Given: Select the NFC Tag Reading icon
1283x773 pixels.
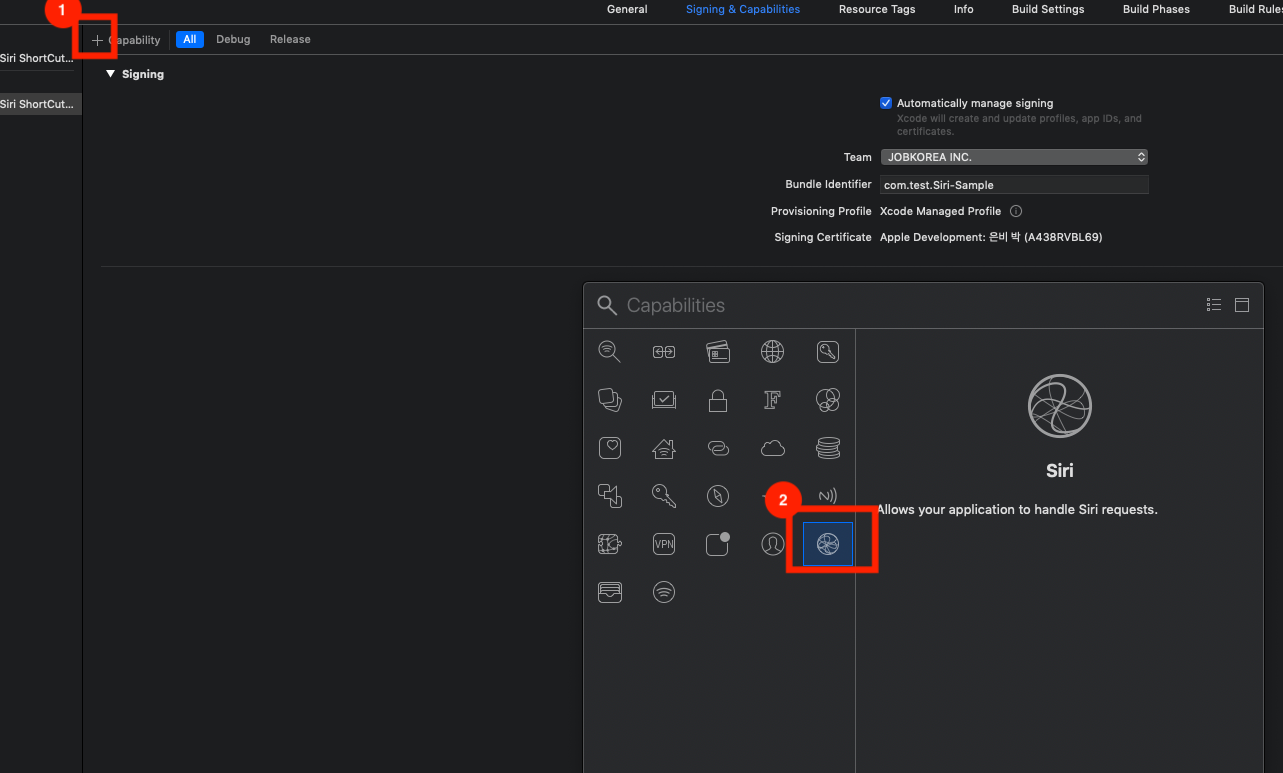Looking at the screenshot, I should (x=827, y=495).
